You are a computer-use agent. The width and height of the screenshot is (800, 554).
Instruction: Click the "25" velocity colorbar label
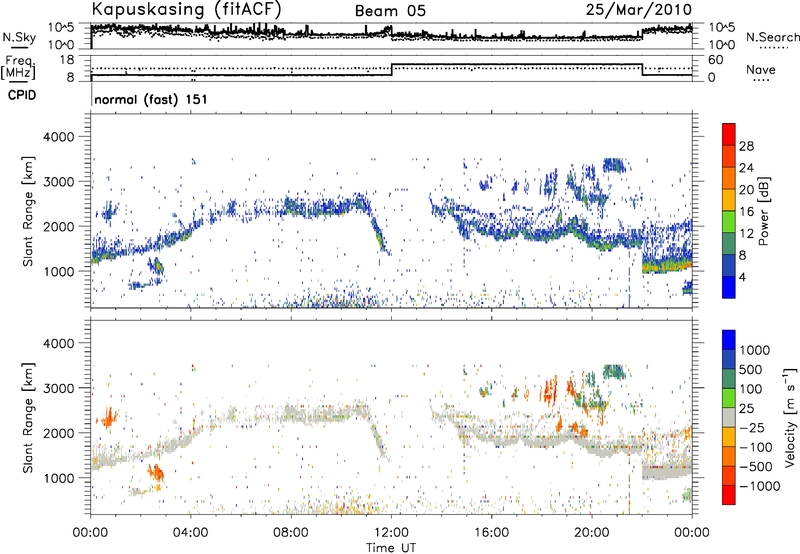click(747, 409)
